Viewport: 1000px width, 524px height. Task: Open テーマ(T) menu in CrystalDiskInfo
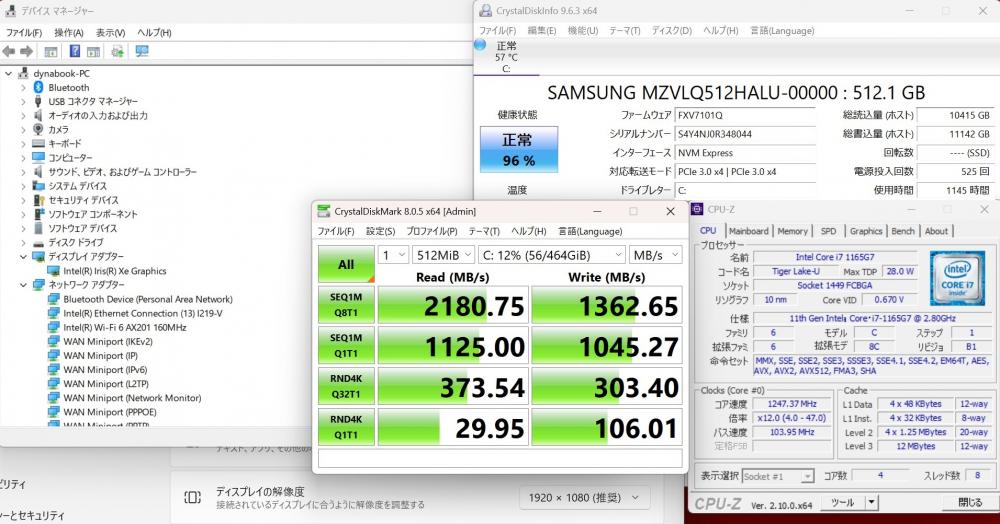pyautogui.click(x=624, y=31)
